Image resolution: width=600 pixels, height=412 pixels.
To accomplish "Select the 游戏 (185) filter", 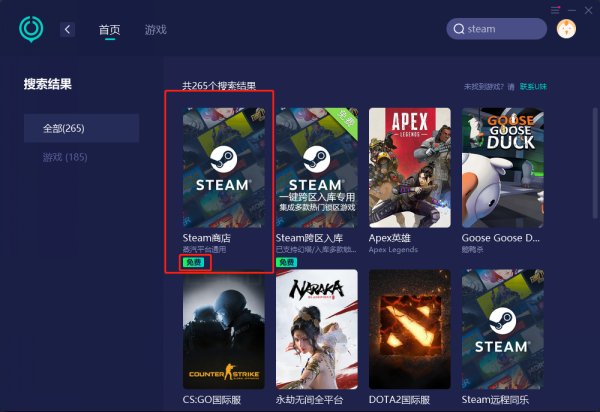I will [65, 157].
